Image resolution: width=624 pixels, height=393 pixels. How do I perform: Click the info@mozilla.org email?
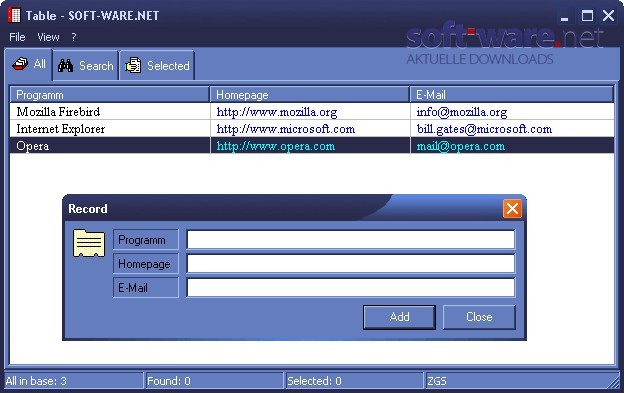(462, 112)
